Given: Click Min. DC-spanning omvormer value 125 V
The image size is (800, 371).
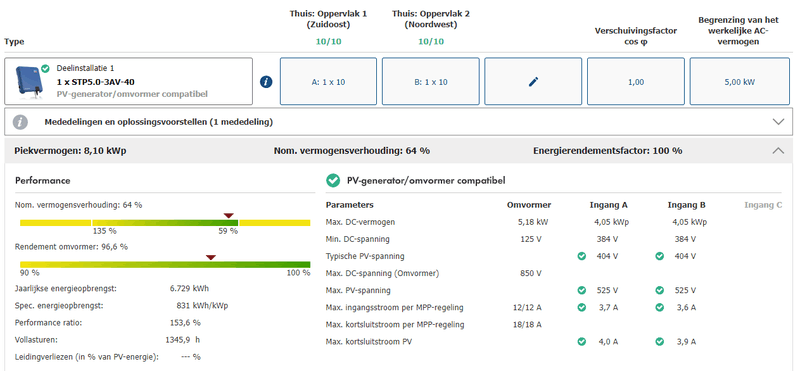Looking at the screenshot, I should 532,239.
